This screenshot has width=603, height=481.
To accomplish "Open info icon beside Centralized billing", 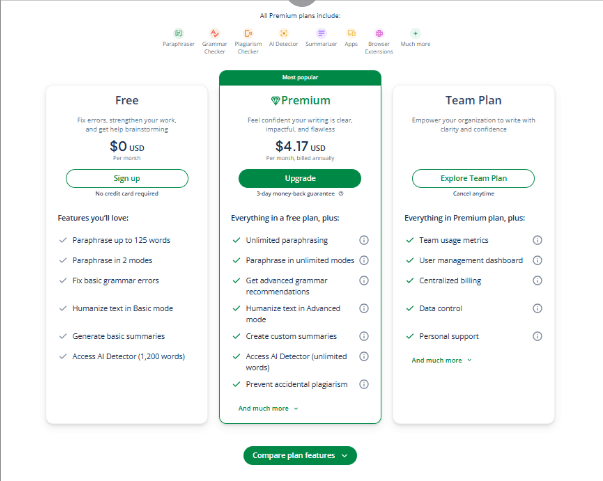I will coord(537,281).
